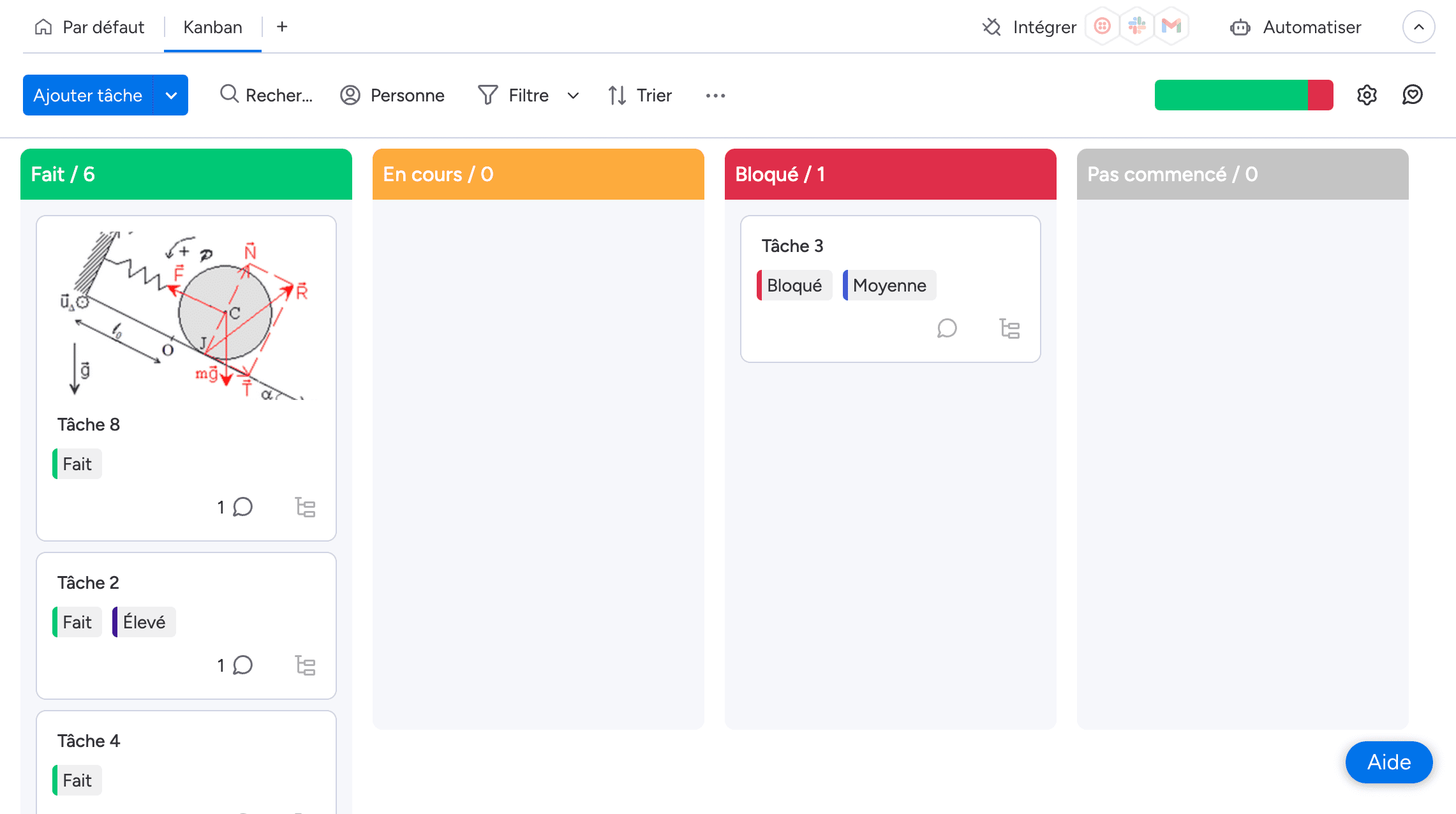The image size is (1456, 814).
Task: Select the Slack integration icon
Action: pyautogui.click(x=1137, y=26)
